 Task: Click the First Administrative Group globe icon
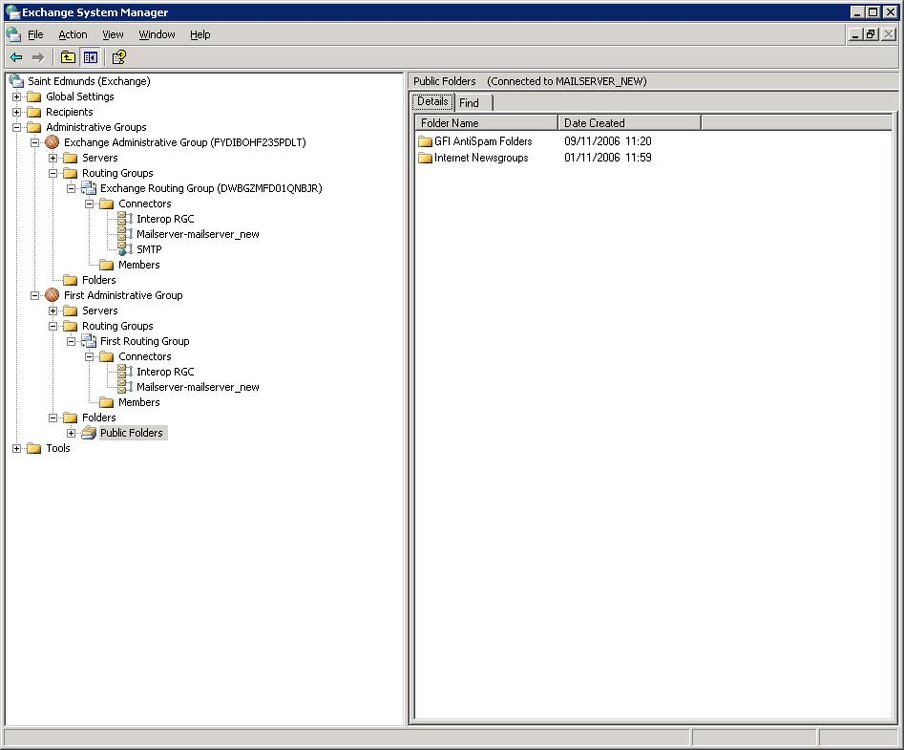click(x=52, y=295)
